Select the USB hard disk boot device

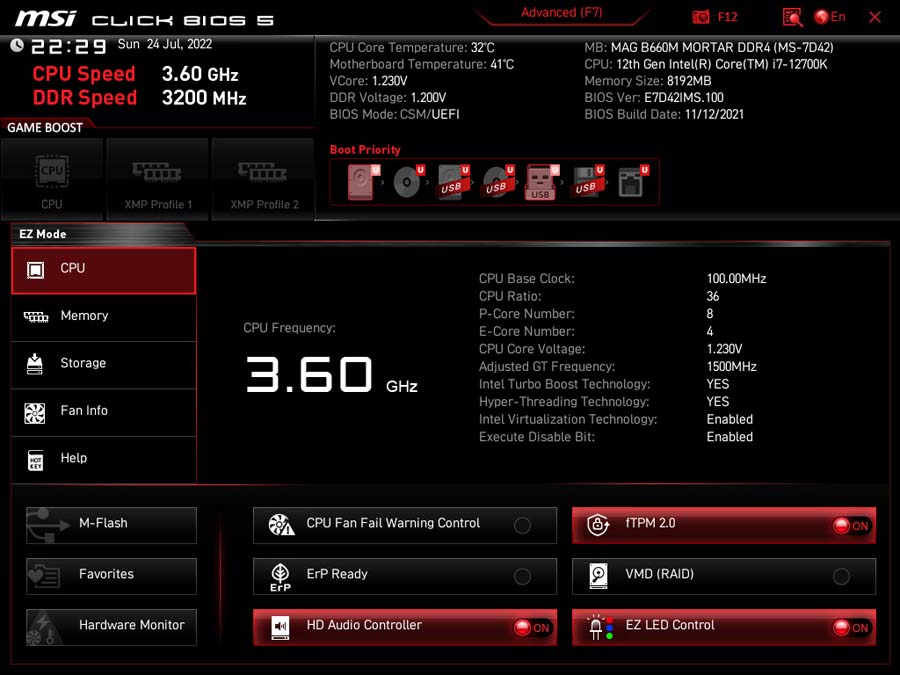453,182
